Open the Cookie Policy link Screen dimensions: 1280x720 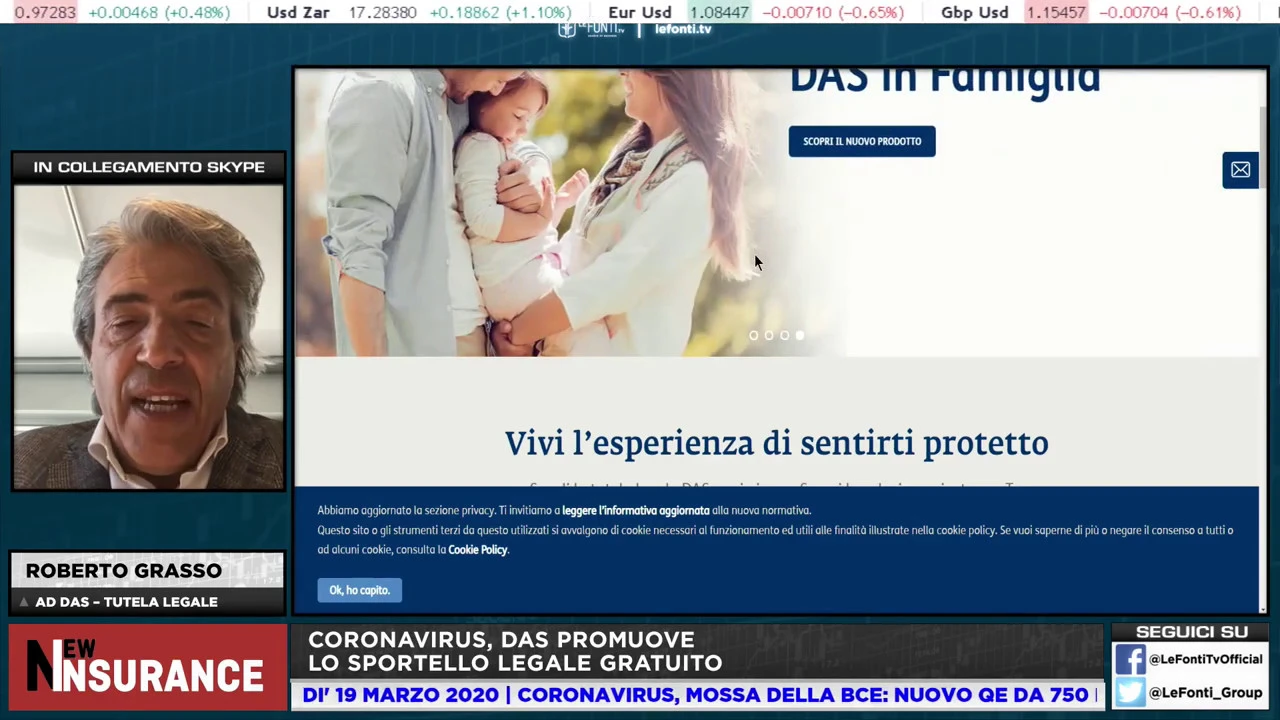click(x=478, y=550)
